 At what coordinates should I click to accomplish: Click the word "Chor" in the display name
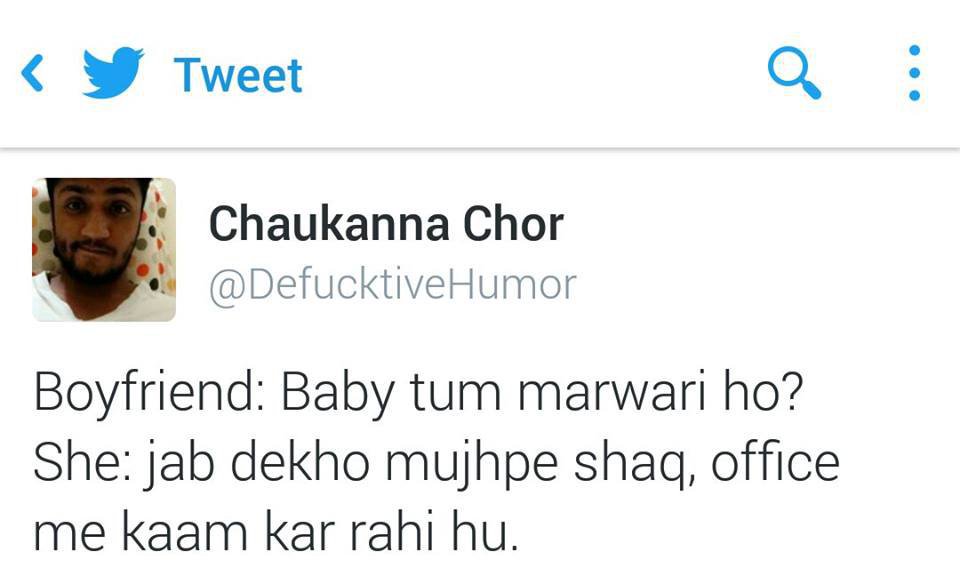point(513,224)
